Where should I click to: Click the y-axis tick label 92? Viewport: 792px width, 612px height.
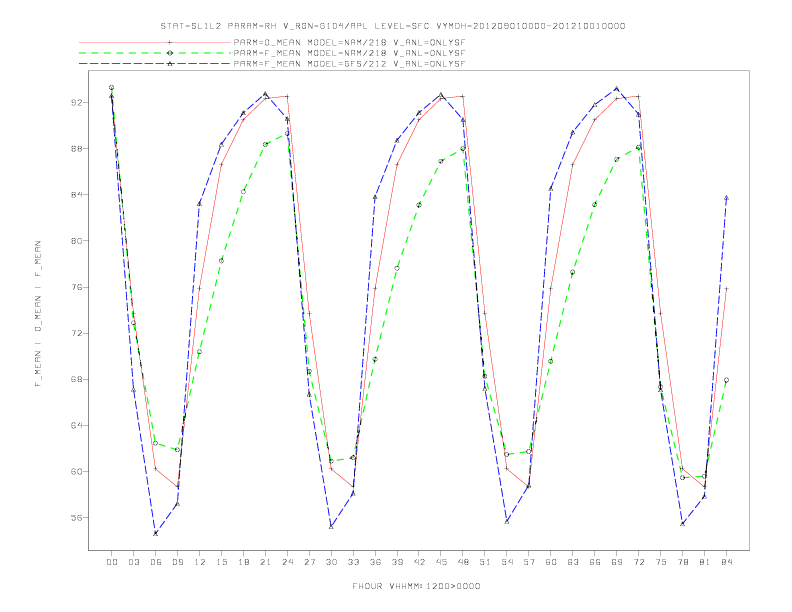[x=77, y=103]
